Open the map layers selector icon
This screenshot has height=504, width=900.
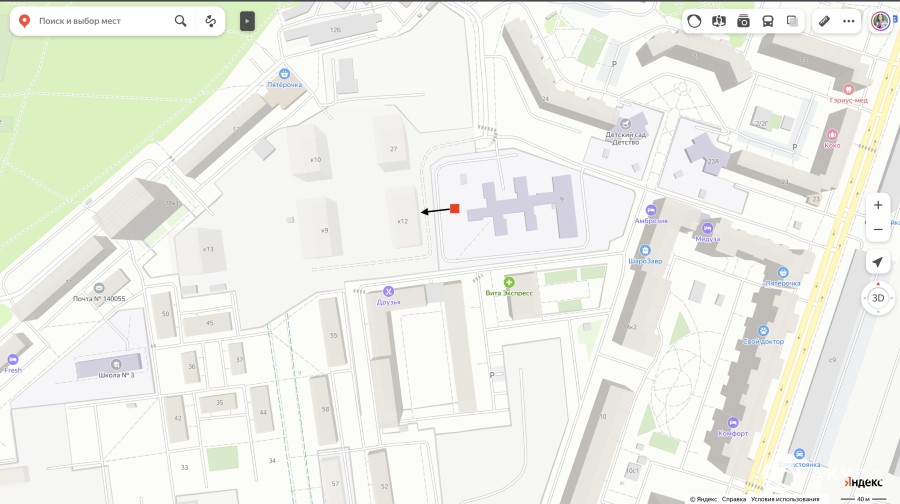(792, 21)
